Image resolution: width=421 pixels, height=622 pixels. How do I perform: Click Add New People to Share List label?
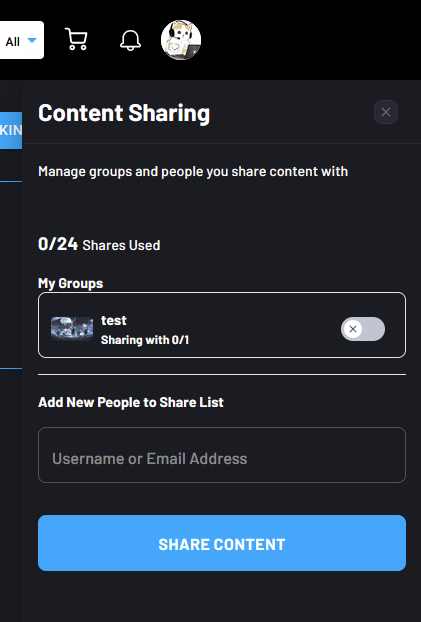point(131,402)
